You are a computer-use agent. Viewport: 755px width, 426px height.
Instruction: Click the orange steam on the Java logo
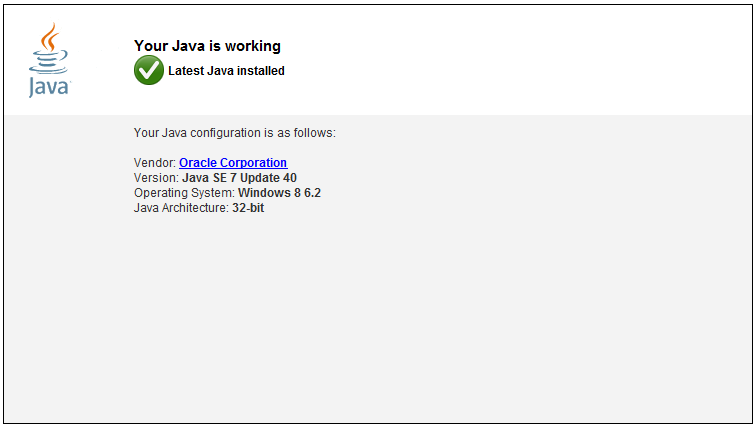coord(49,39)
